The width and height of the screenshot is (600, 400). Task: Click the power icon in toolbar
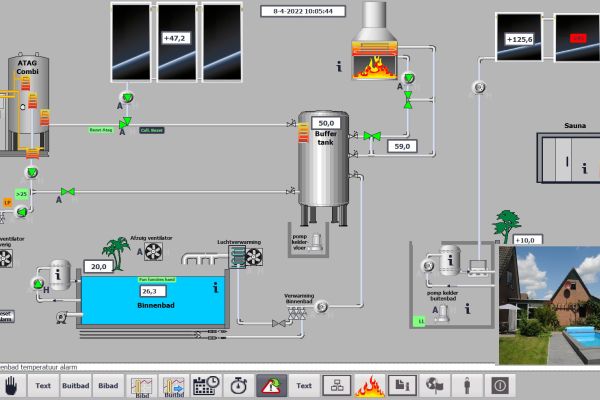(500, 385)
